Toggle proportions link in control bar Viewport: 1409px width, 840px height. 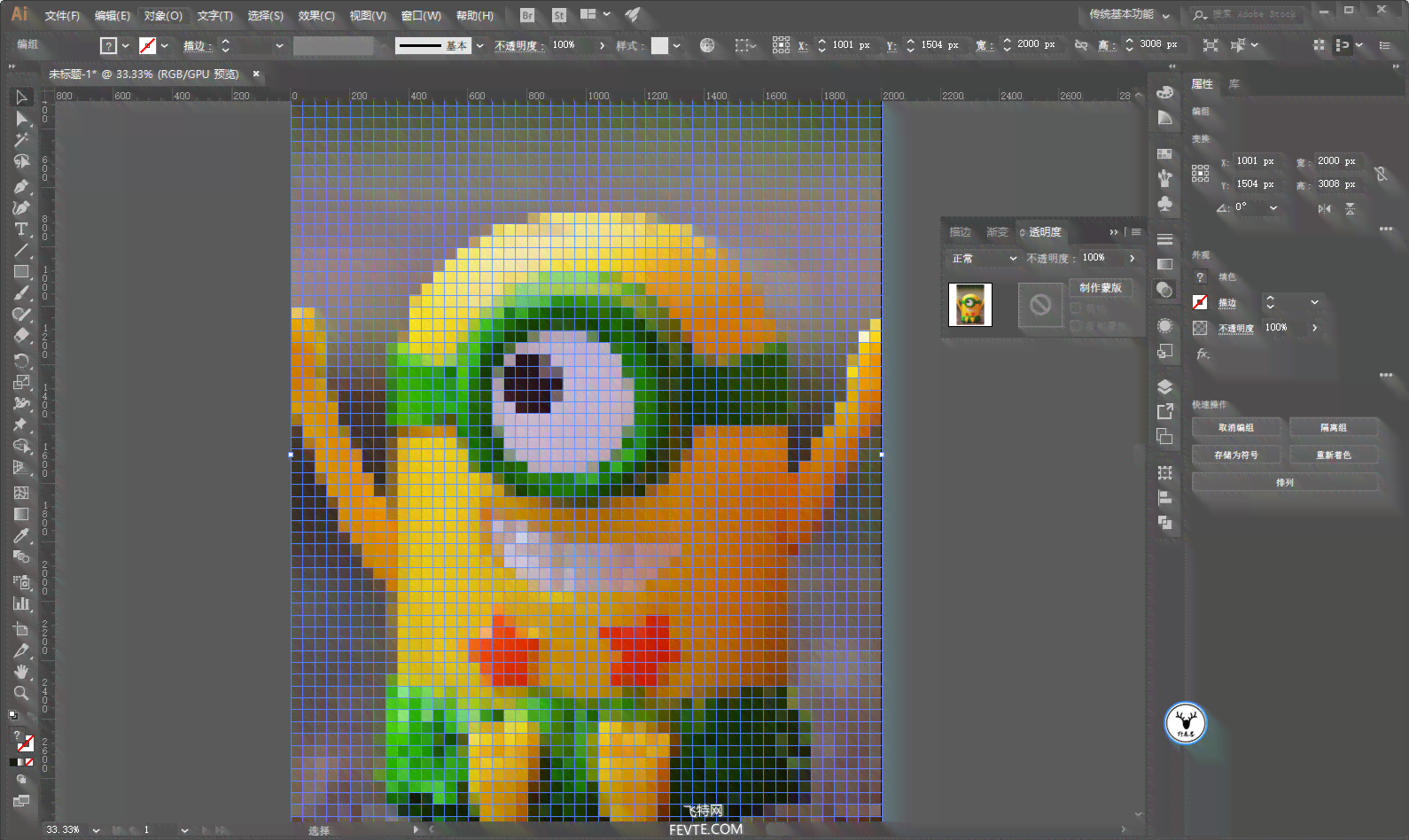coord(1081,44)
